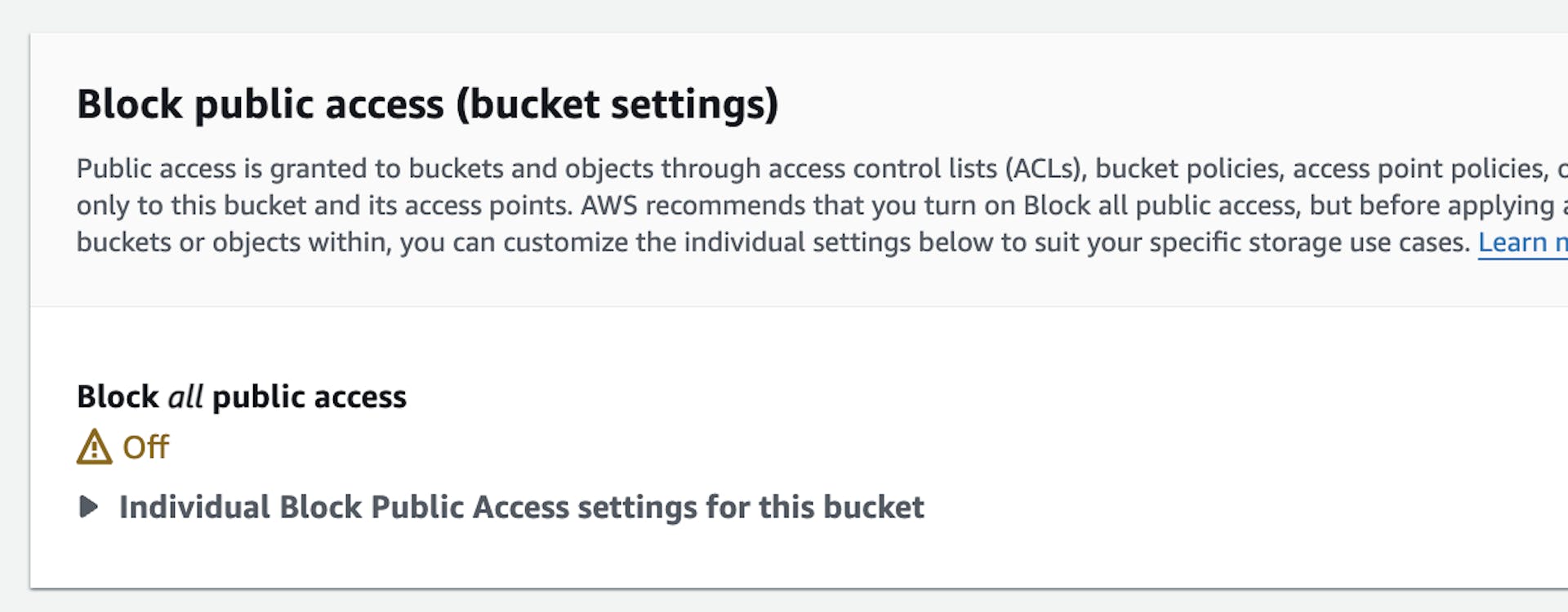Click the 'Off' status text

coord(145,447)
